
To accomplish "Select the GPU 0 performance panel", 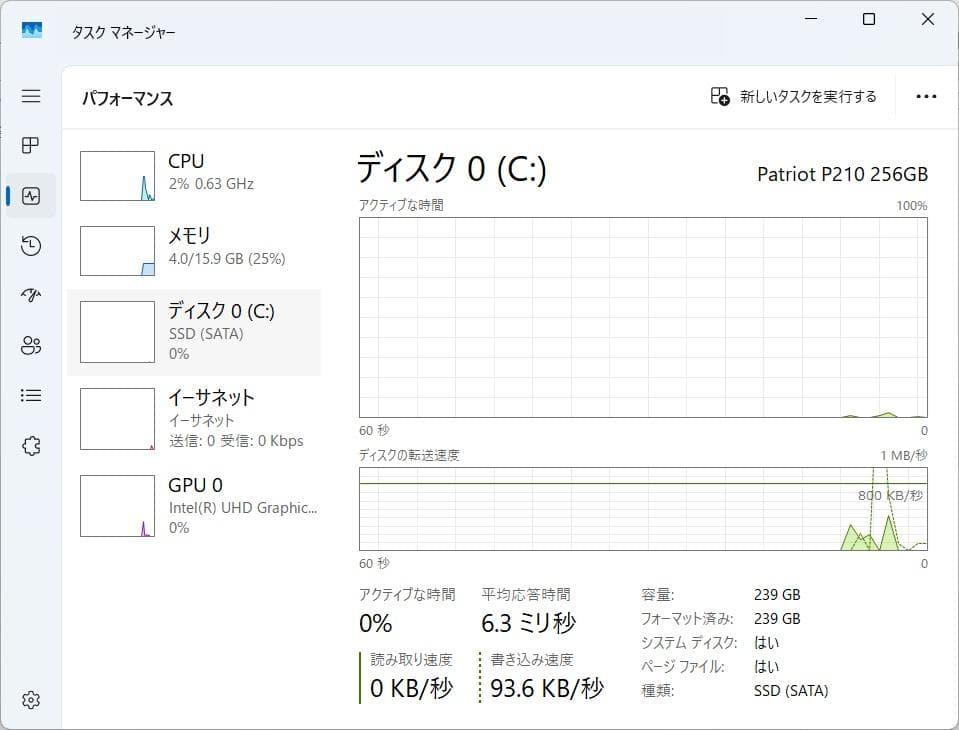I will tap(195, 505).
